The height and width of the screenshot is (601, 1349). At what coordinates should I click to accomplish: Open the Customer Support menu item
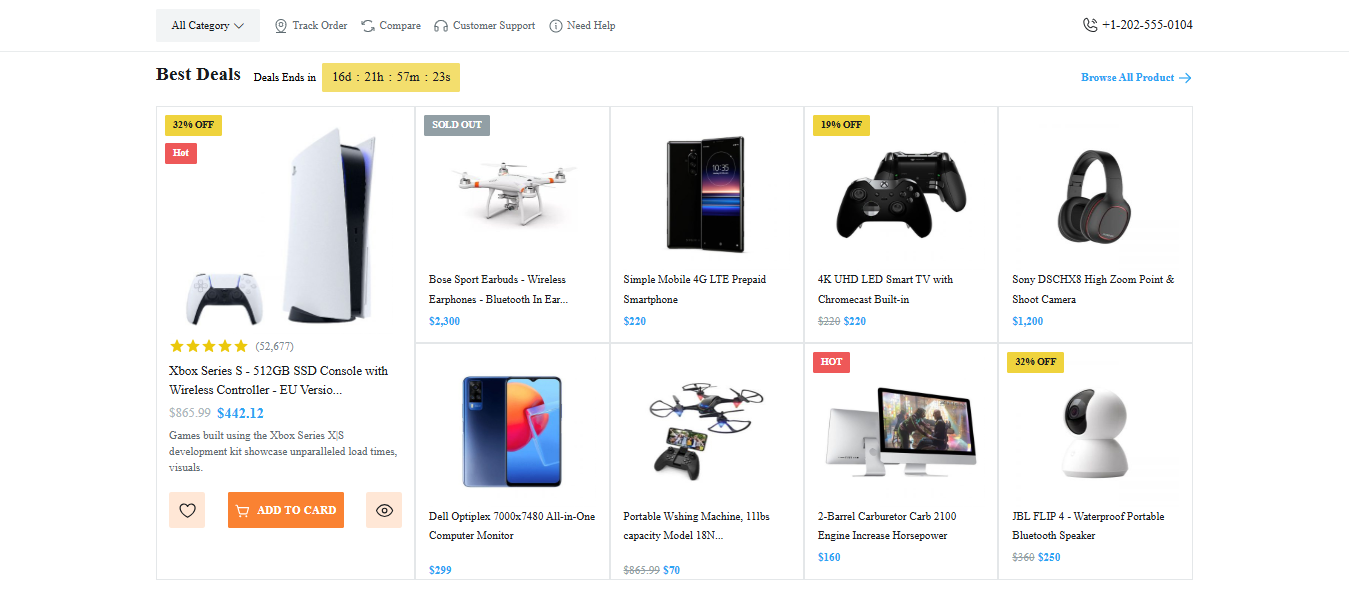493,26
